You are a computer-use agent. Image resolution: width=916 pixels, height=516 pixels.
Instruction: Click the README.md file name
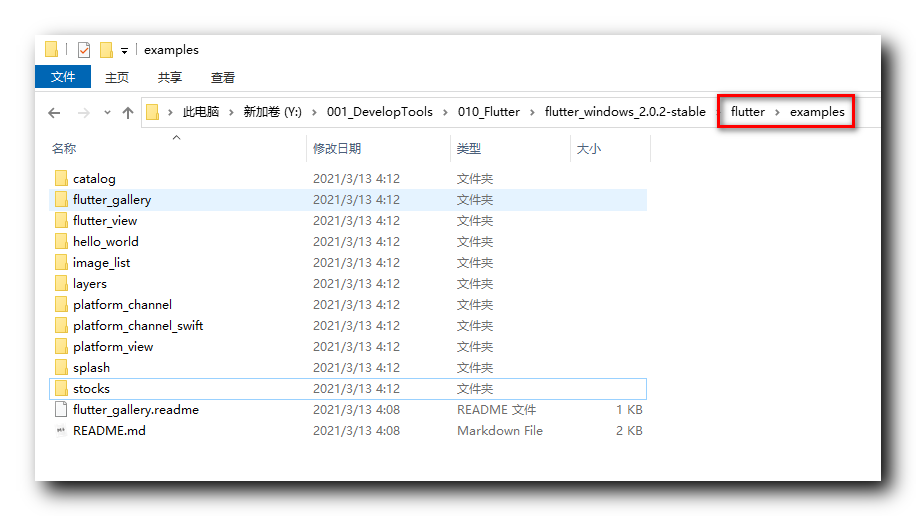(109, 431)
